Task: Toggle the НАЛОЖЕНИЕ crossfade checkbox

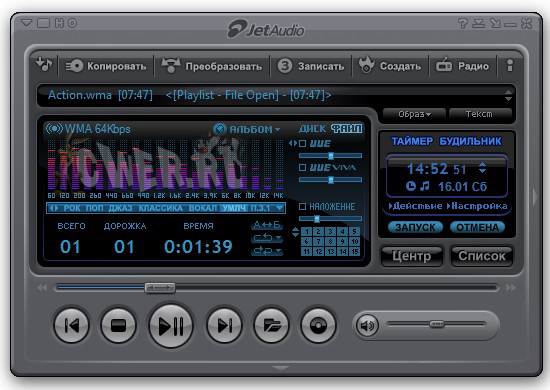Action: [303, 206]
